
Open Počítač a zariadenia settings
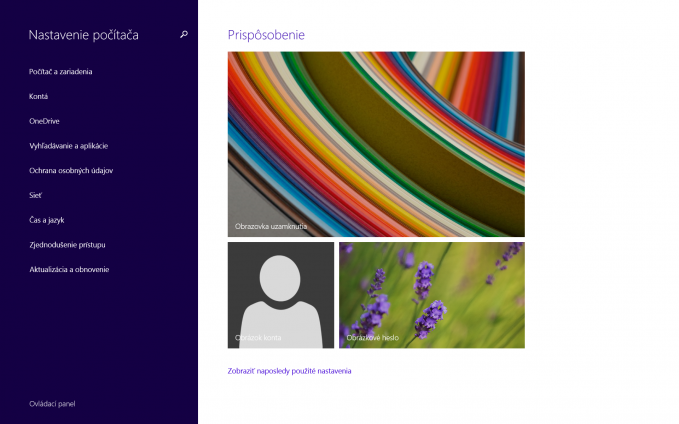pyautogui.click(x=61, y=72)
